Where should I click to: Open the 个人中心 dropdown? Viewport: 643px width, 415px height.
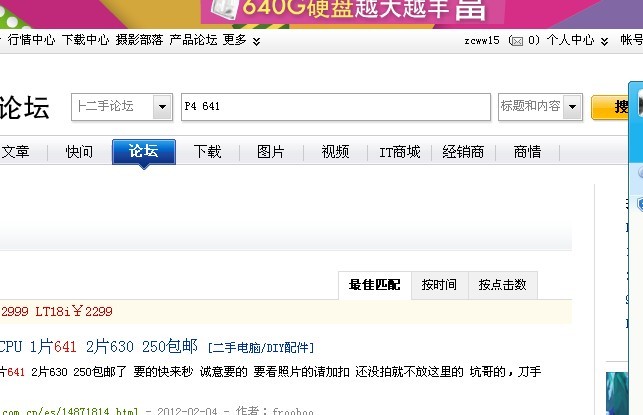603,41
